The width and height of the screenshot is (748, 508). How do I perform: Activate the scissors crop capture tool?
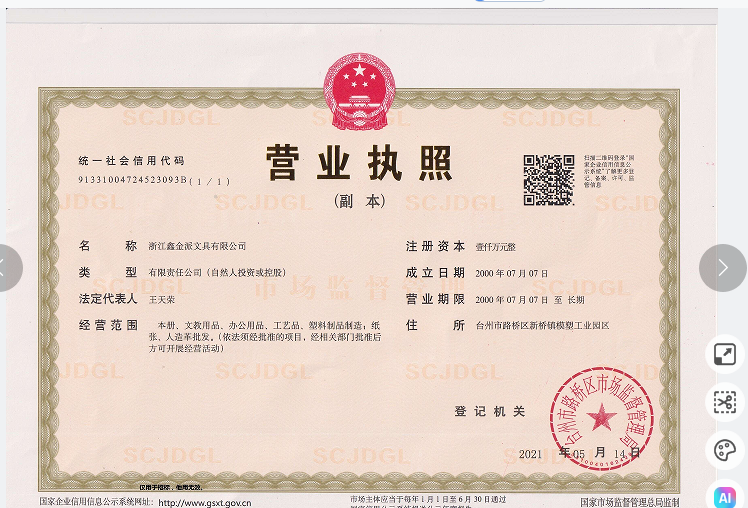coord(724,402)
